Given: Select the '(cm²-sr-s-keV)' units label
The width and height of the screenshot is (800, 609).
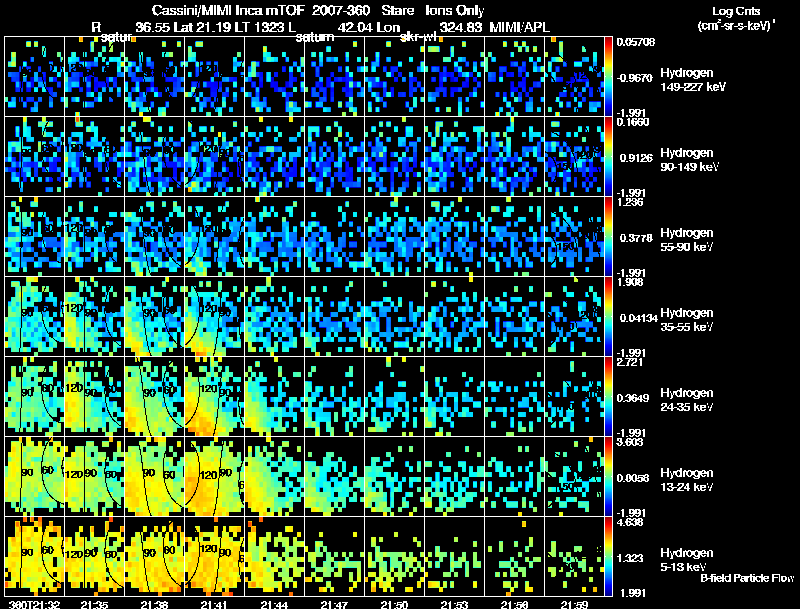Looking at the screenshot, I should click(x=735, y=26).
